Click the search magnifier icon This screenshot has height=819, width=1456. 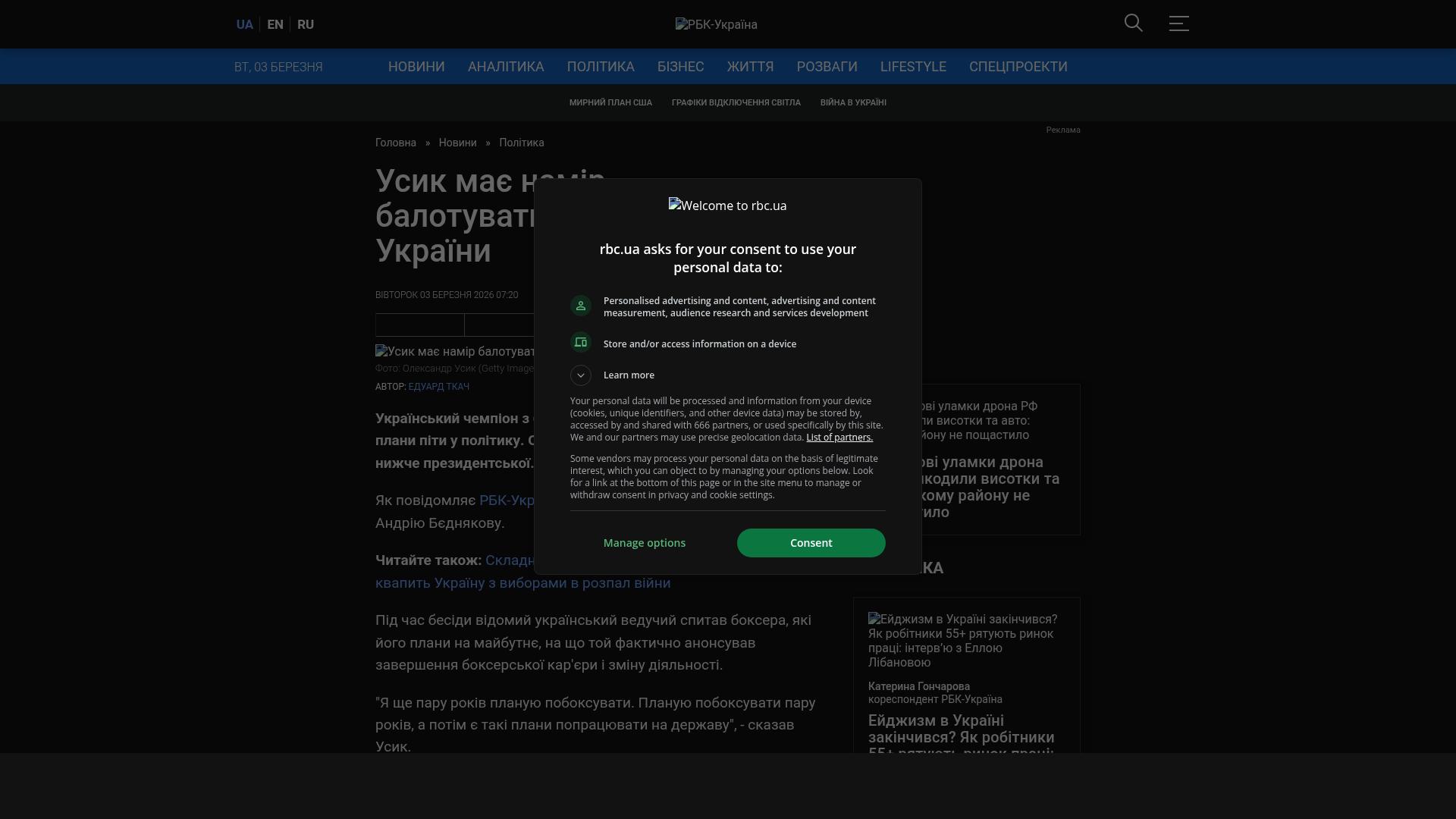(x=1133, y=24)
